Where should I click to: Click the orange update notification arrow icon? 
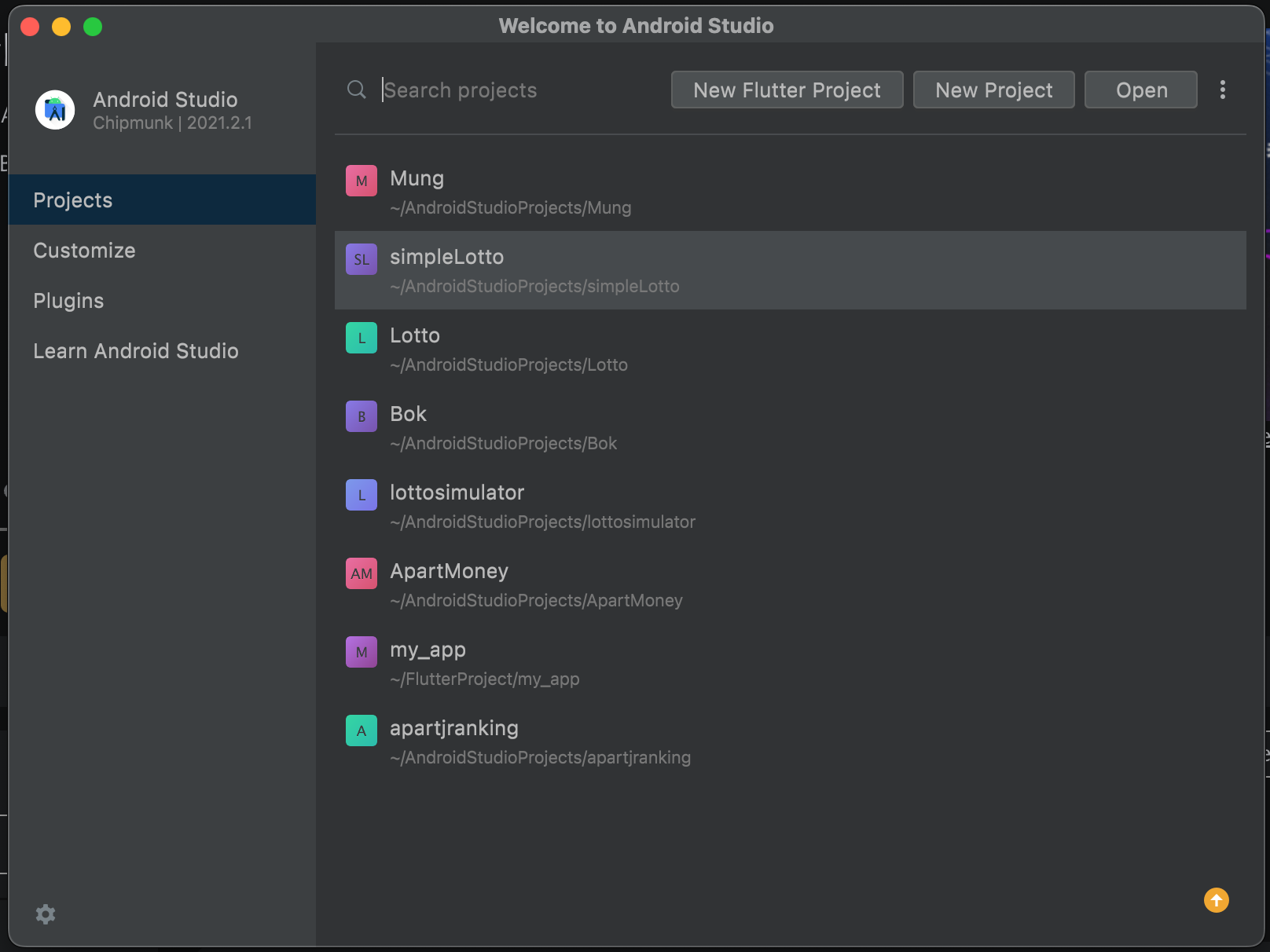coord(1216,900)
